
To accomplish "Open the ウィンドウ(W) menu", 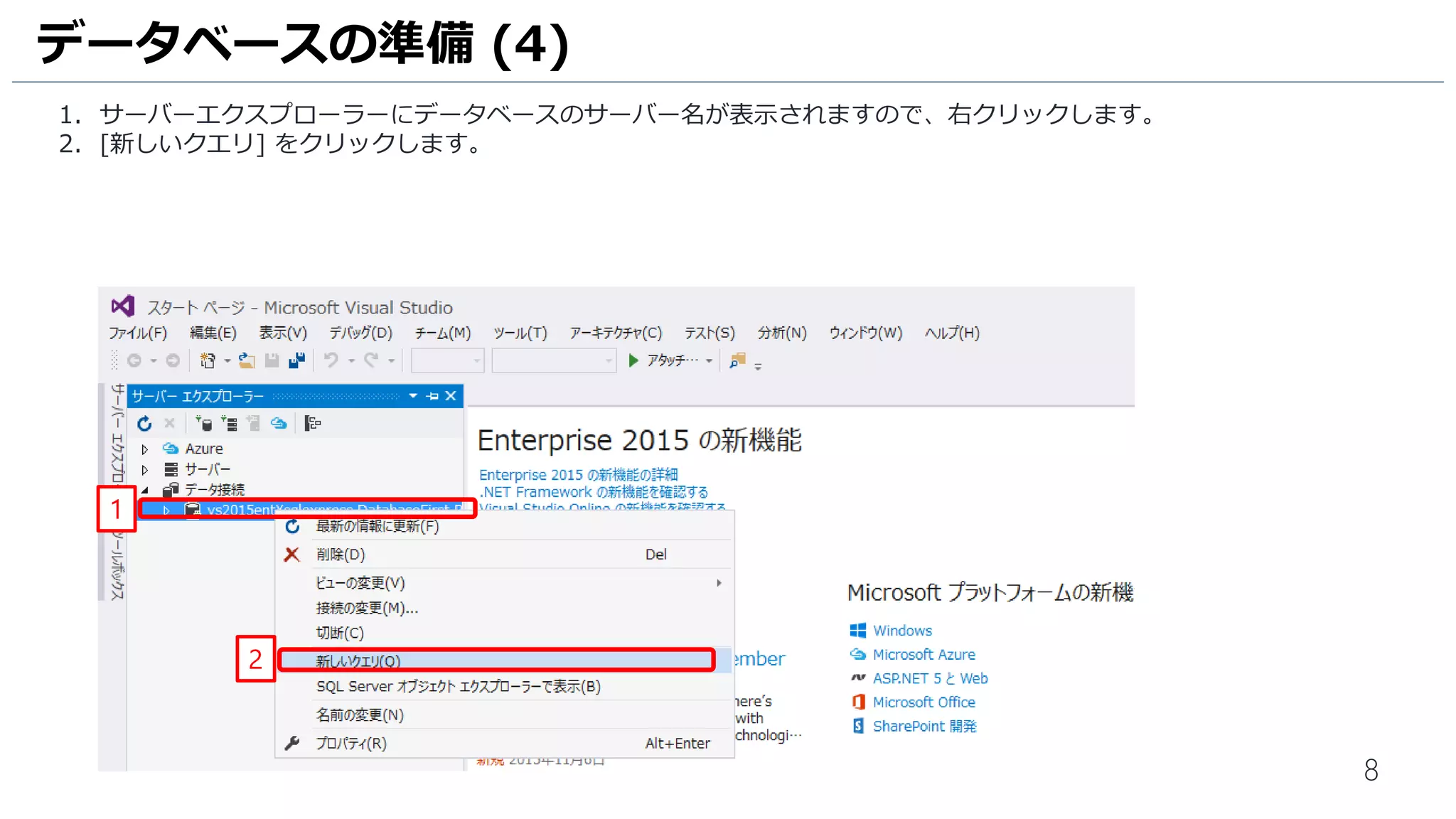I will click(865, 333).
